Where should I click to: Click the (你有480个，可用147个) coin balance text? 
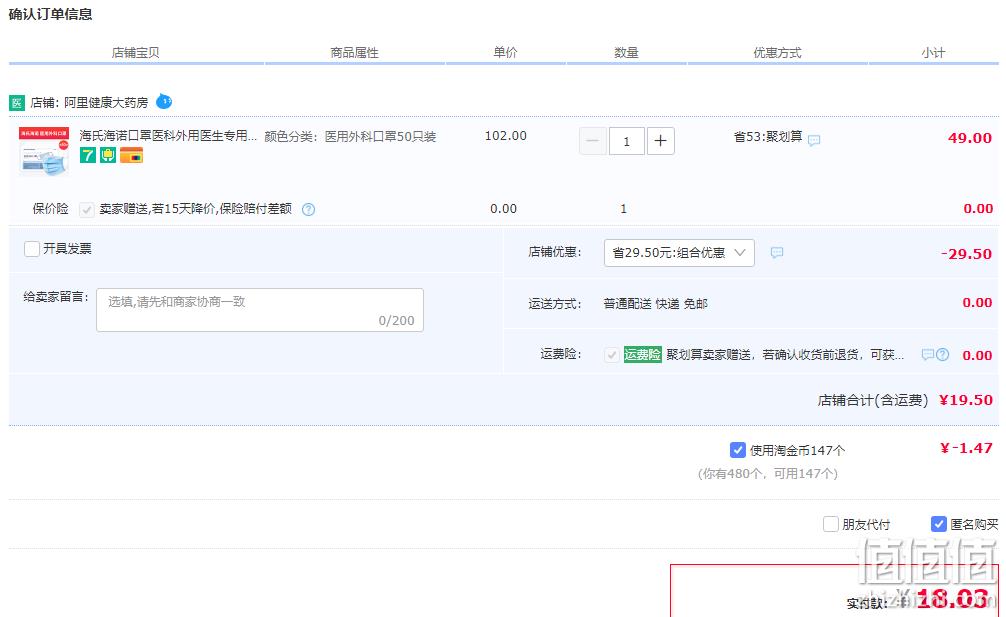tap(768, 473)
